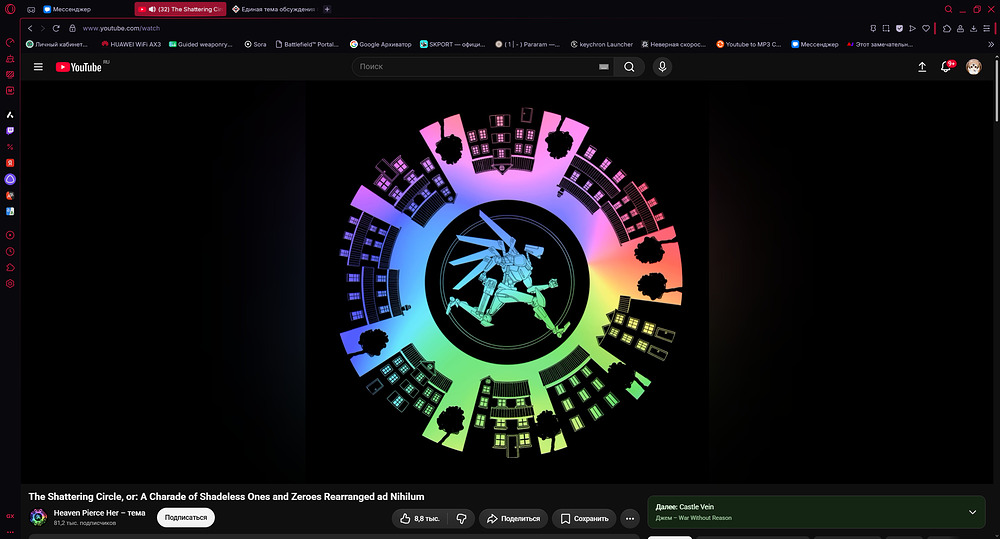Open Twitch panel in the sidebar
The image size is (1000, 539).
[x=10, y=131]
